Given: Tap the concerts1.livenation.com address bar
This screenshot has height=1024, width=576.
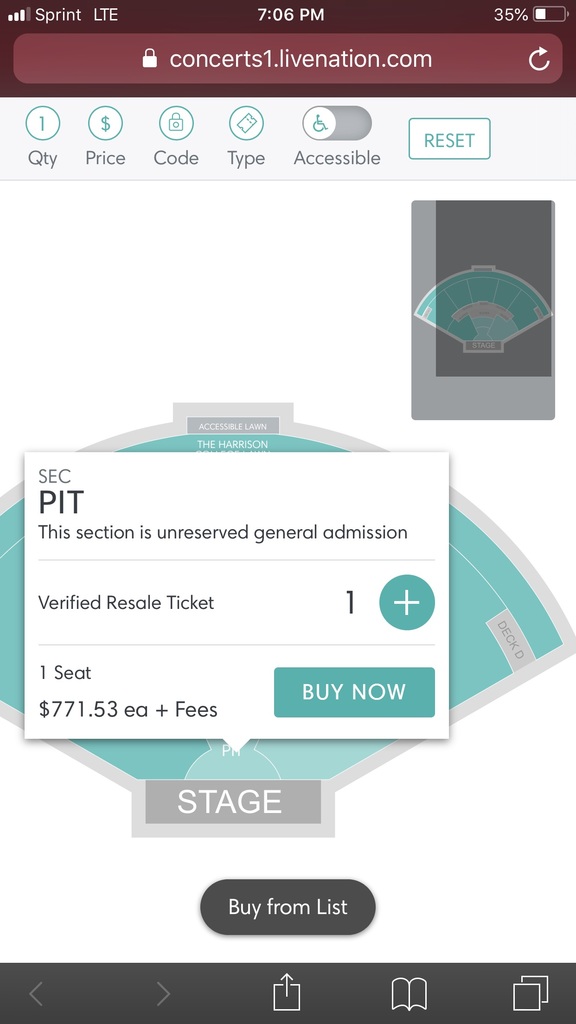Looking at the screenshot, I should tap(288, 59).
